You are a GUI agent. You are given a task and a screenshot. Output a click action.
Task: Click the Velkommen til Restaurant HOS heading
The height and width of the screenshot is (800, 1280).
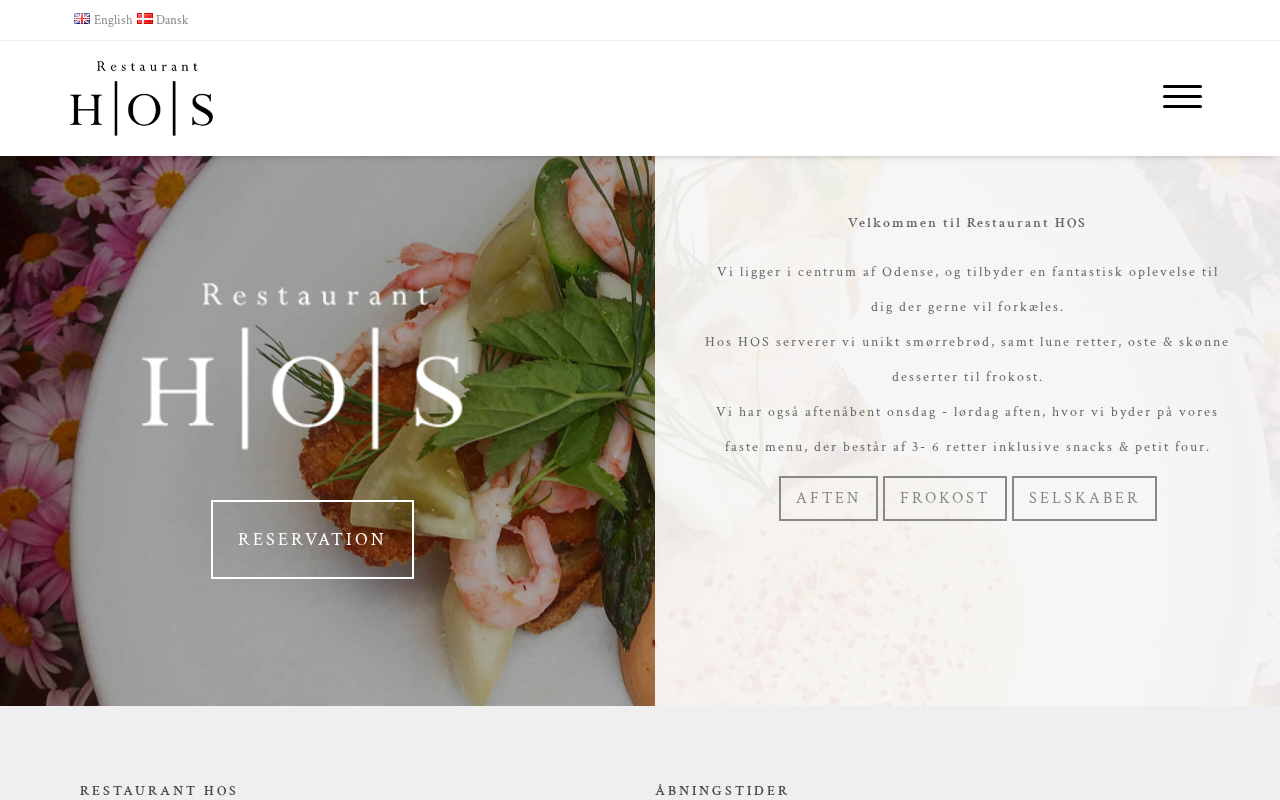coord(967,223)
